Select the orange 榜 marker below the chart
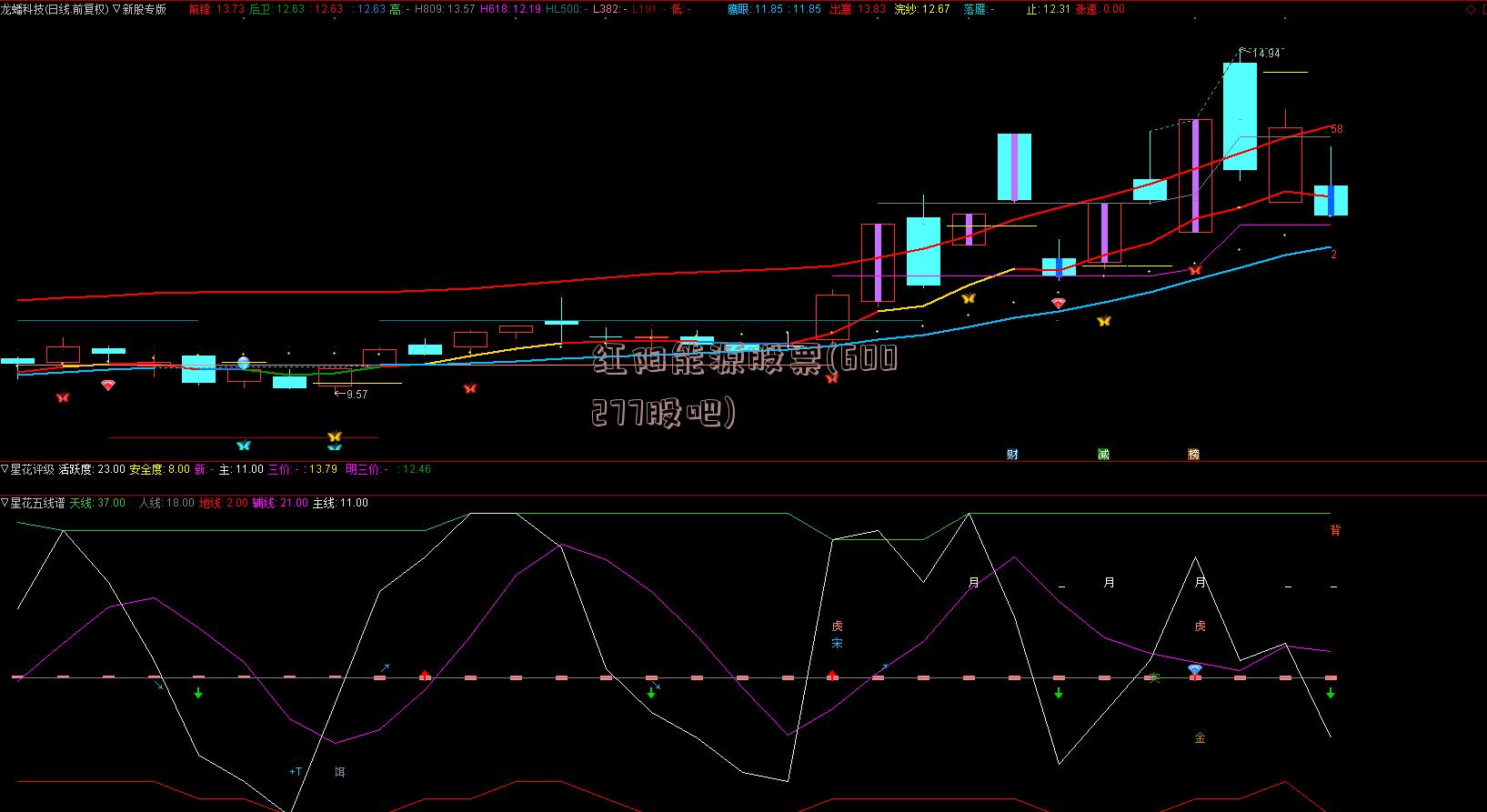This screenshot has height=812, width=1487. click(1194, 454)
